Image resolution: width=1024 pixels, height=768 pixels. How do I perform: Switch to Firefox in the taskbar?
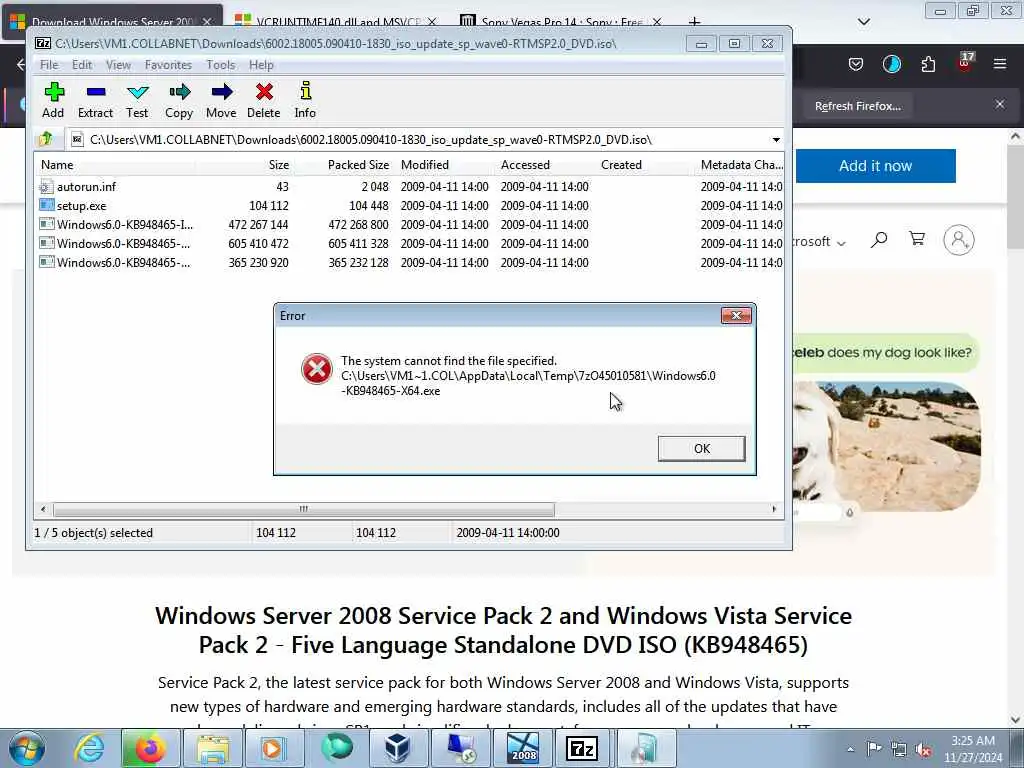tap(150, 748)
